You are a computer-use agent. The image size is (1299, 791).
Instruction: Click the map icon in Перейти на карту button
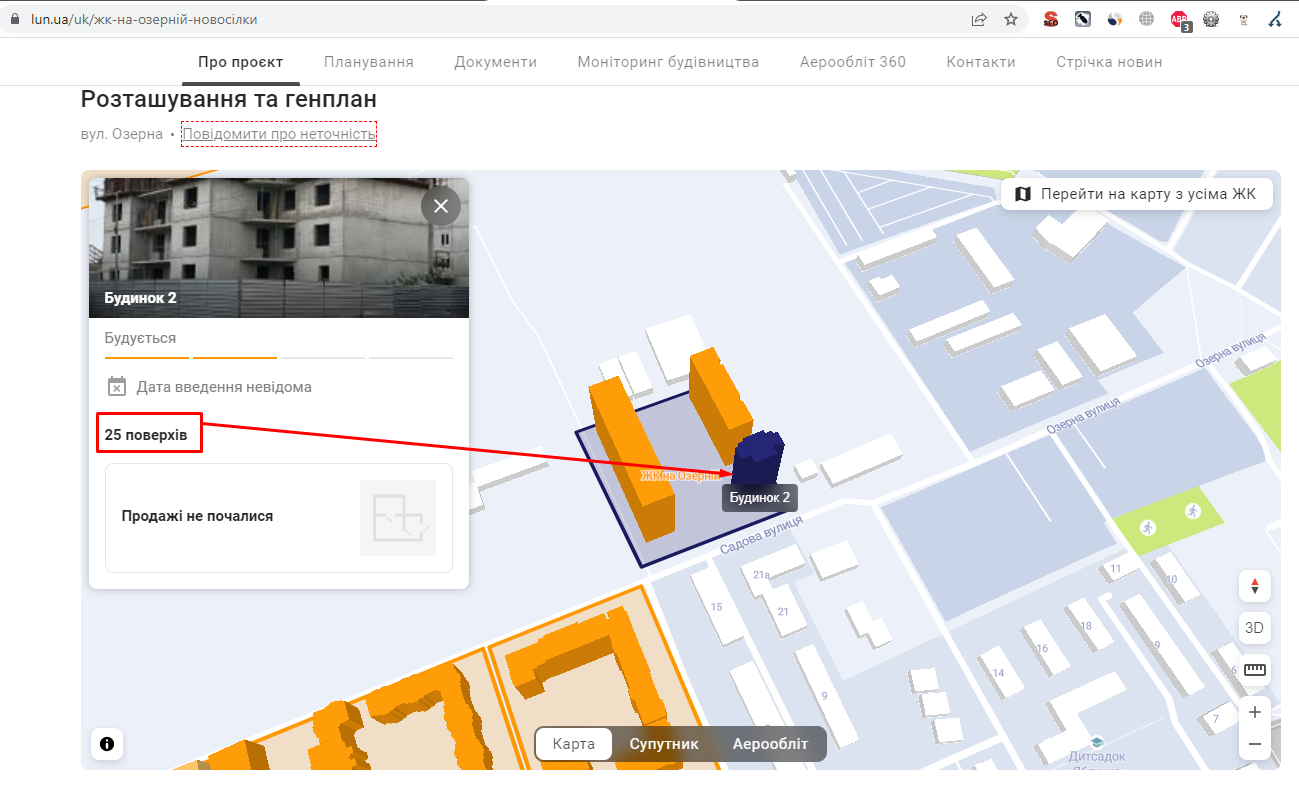(1022, 194)
